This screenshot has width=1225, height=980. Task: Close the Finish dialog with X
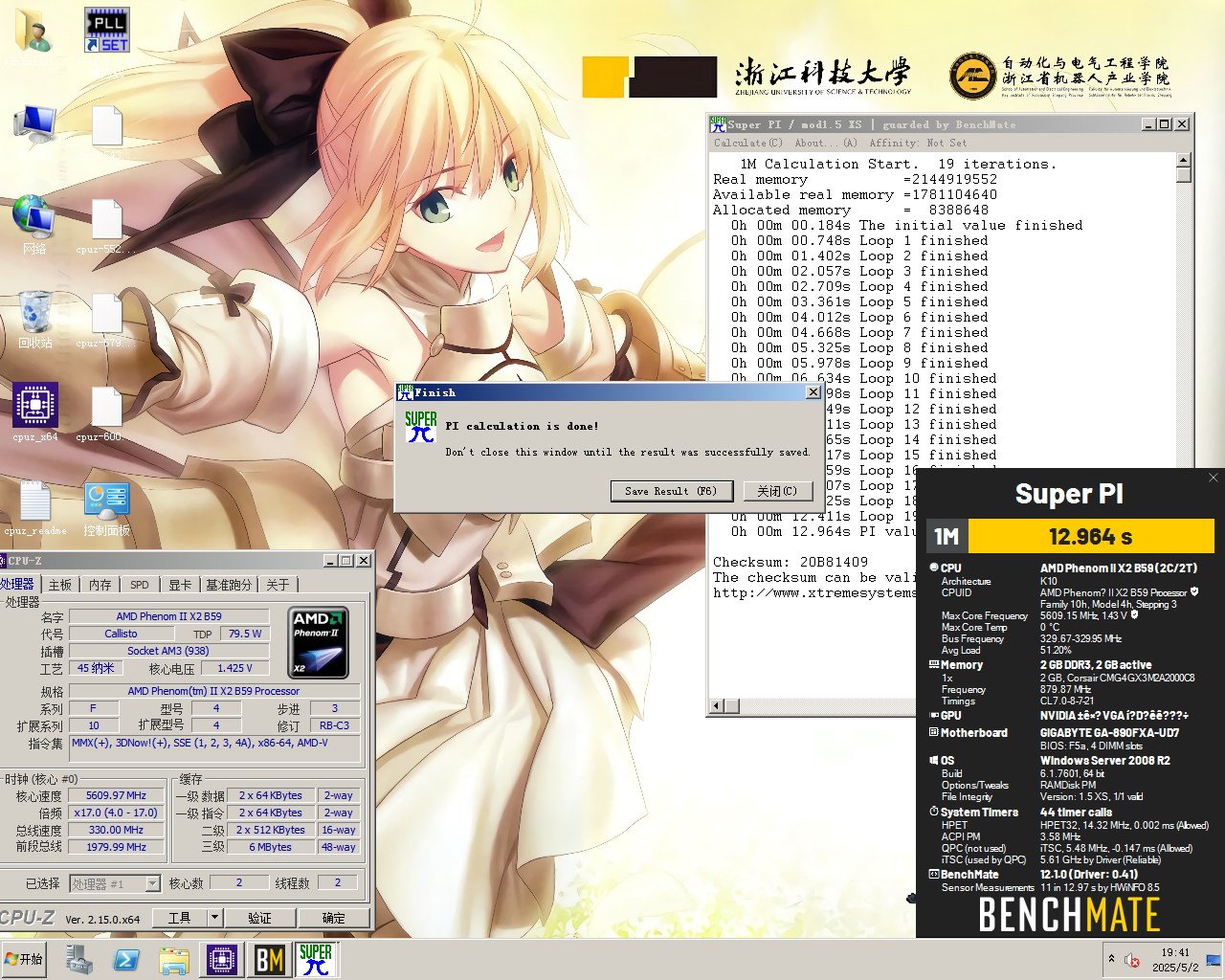point(813,392)
